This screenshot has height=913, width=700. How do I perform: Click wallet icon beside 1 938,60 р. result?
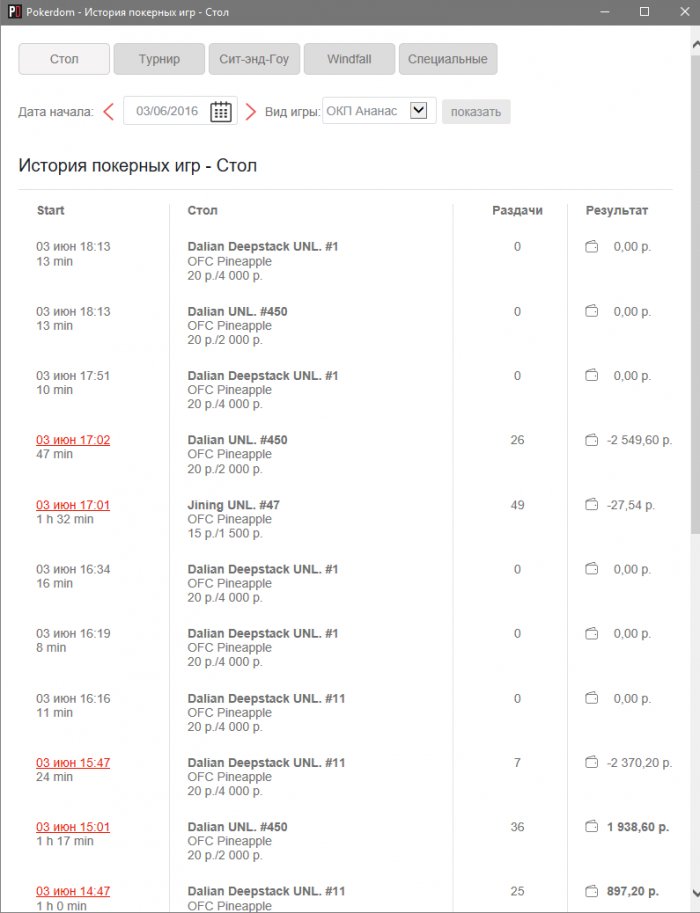point(591,827)
